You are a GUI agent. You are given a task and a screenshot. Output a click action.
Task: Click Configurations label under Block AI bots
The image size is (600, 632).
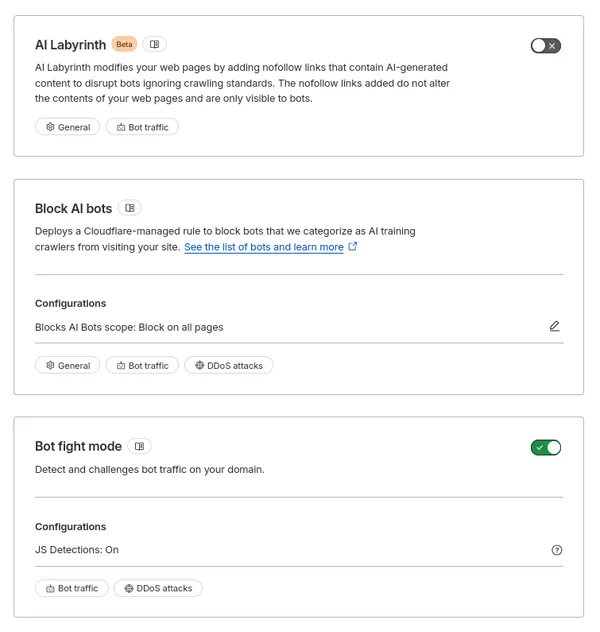point(71,304)
